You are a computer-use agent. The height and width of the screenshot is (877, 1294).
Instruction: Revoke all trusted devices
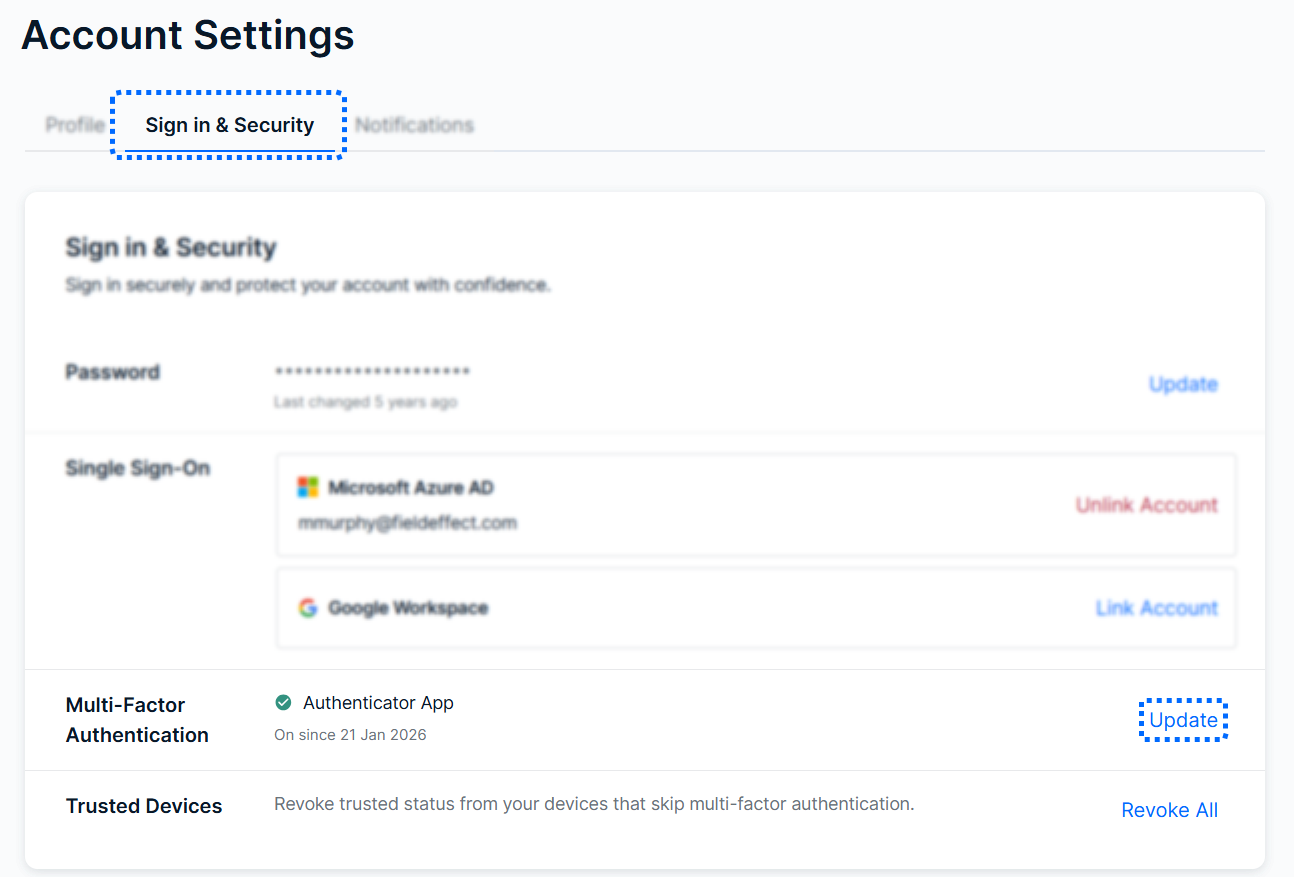coord(1170,810)
